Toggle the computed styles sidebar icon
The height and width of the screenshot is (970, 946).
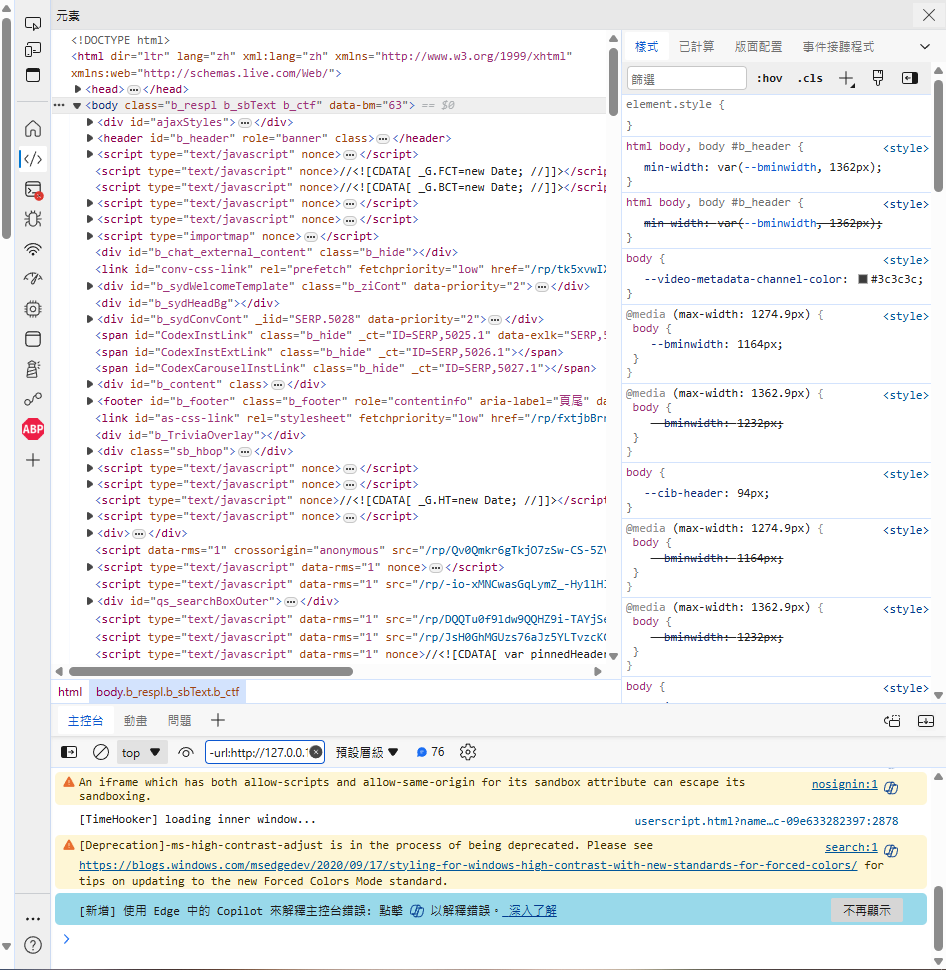tap(909, 78)
